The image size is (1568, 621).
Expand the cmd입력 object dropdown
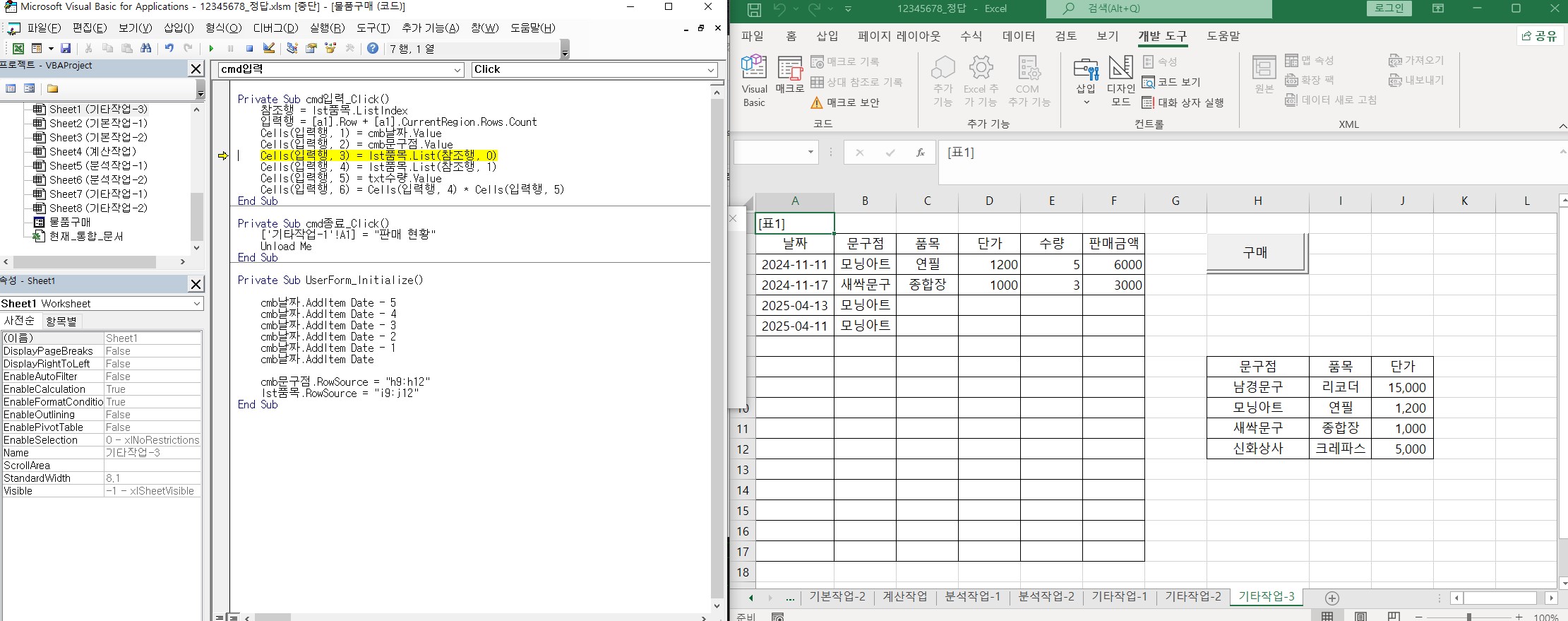457,70
